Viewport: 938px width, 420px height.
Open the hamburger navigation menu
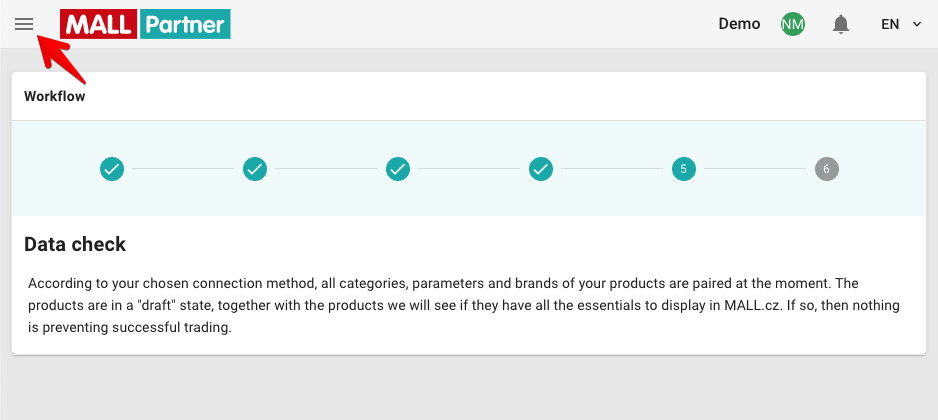24,24
